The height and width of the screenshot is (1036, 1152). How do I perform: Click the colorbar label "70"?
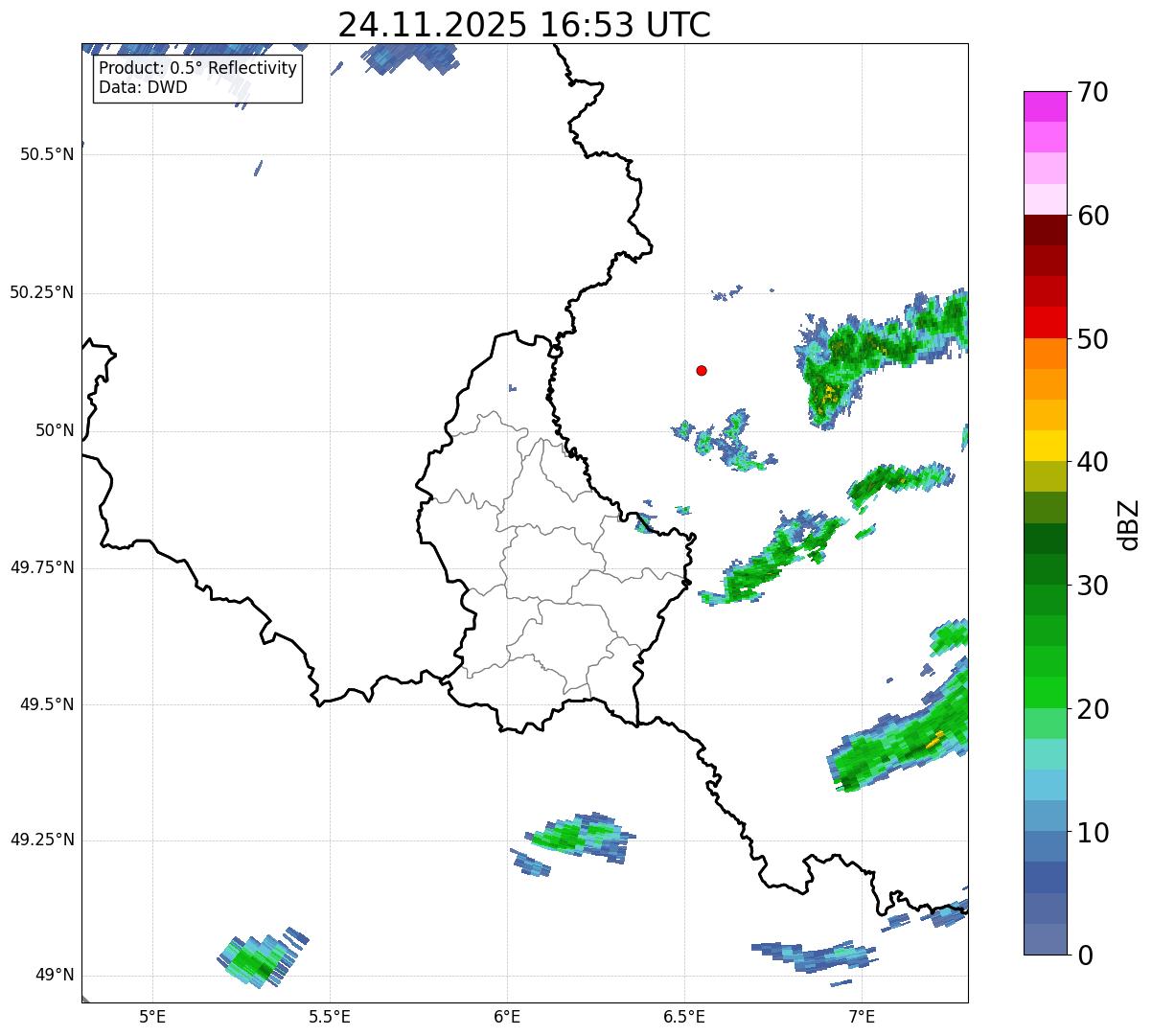[1093, 92]
